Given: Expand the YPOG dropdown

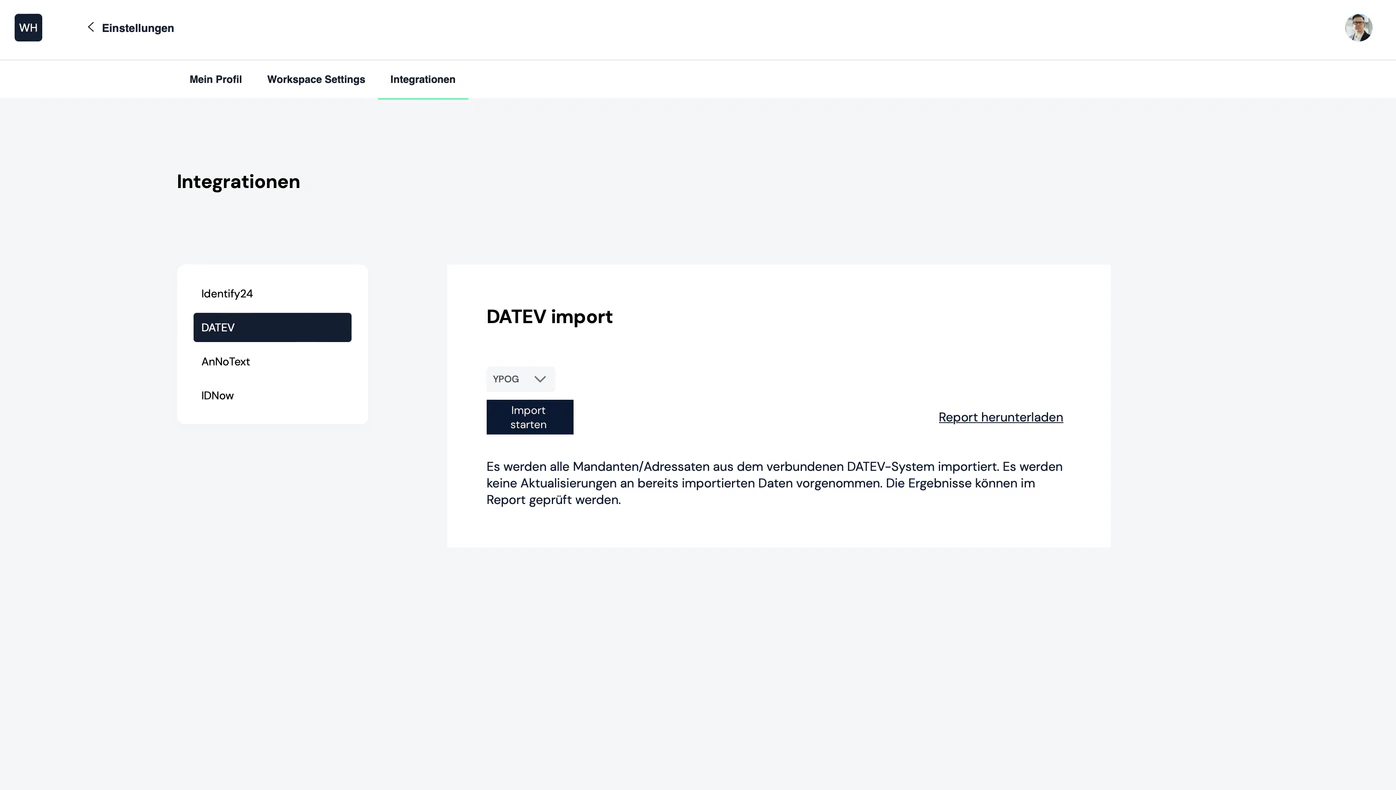Looking at the screenshot, I should tap(520, 379).
